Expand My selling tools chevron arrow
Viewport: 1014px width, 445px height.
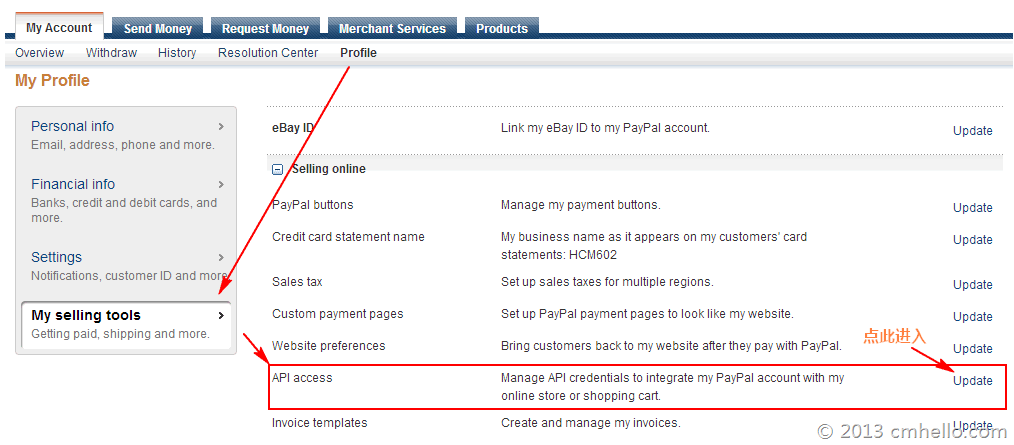pos(221,316)
